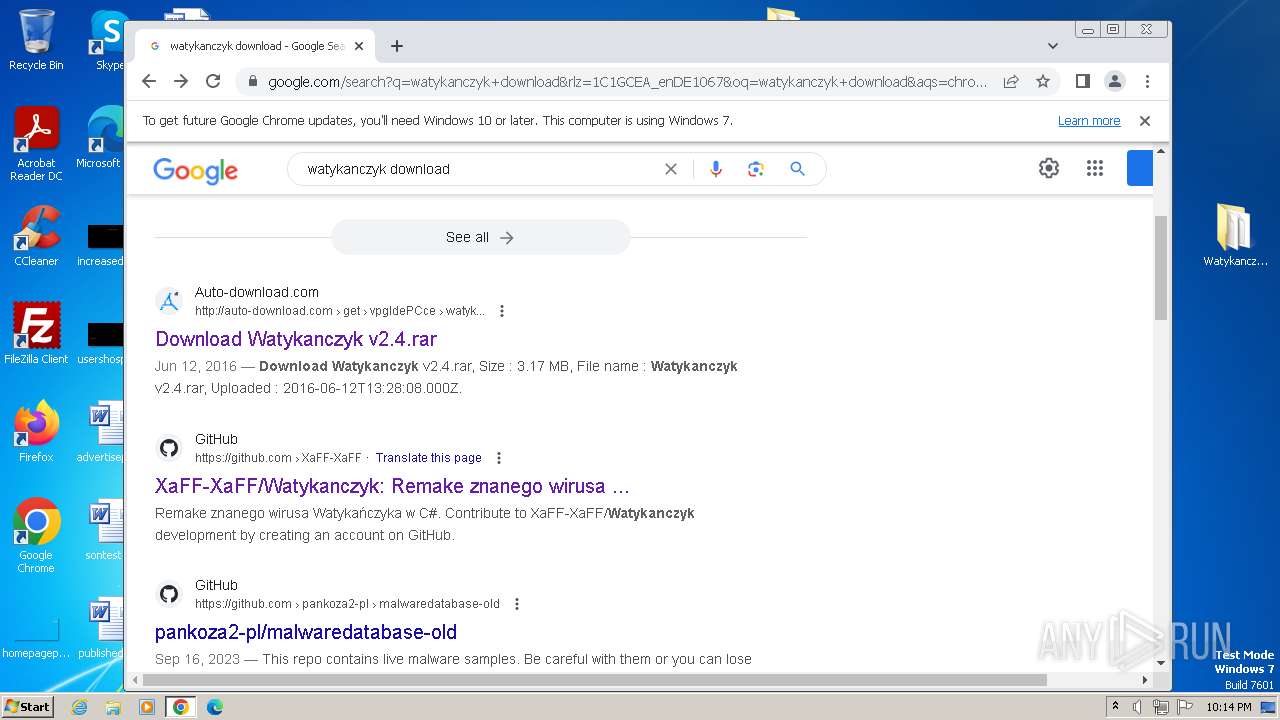The height and width of the screenshot is (720, 1280).
Task: Launch CCleaner desktop shortcut
Action: tap(36, 236)
